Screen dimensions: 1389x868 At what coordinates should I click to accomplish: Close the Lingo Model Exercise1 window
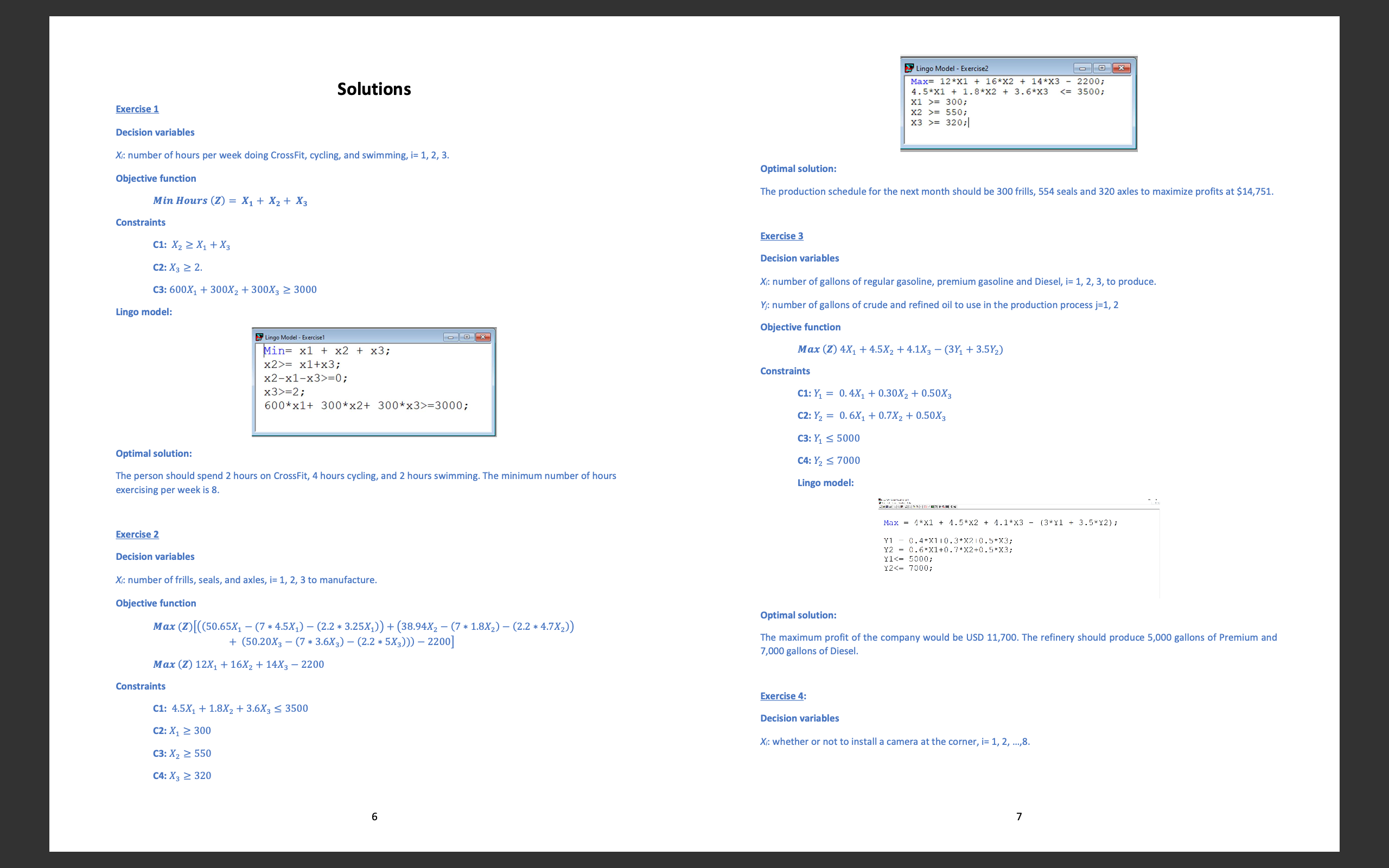pyautogui.click(x=483, y=337)
